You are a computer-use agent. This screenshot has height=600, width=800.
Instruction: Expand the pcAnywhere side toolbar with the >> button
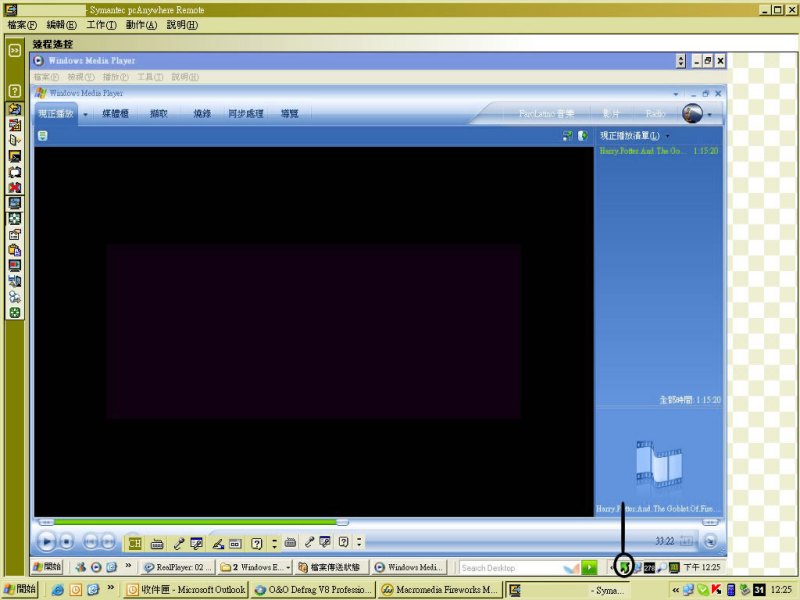[15, 50]
